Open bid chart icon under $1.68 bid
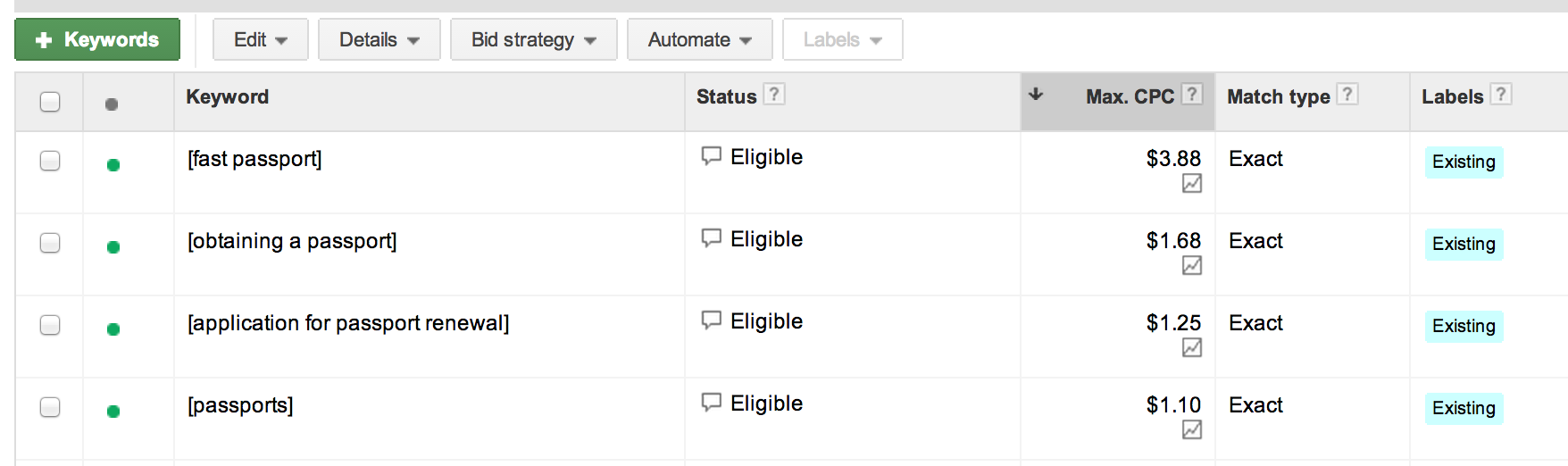1568x466 pixels. tap(1192, 265)
